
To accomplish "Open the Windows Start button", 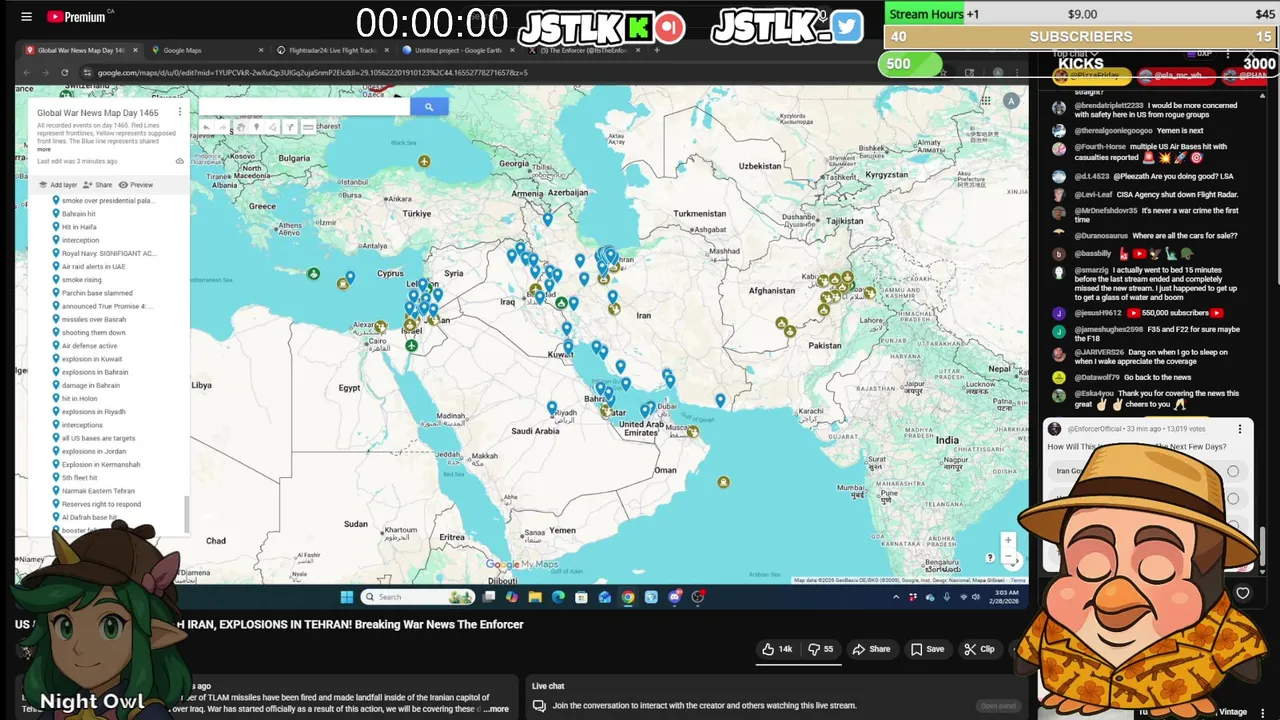I will [x=347, y=597].
